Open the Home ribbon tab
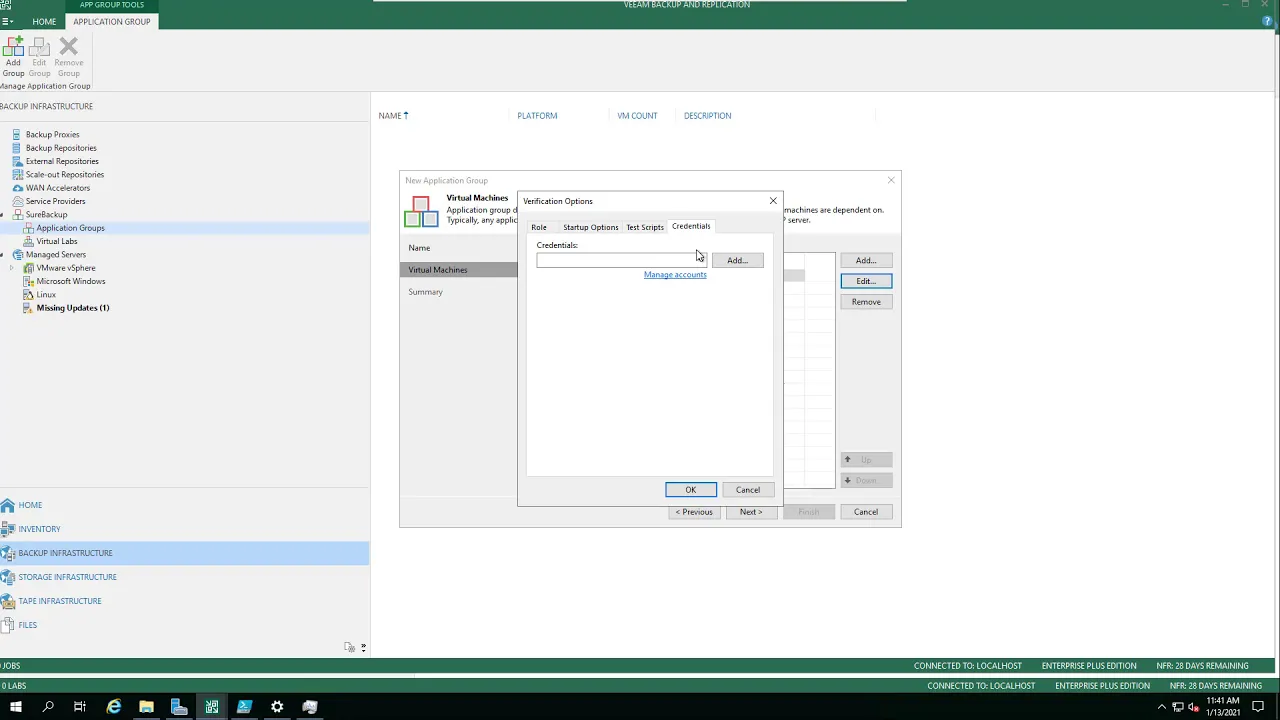The image size is (1280, 720). coord(44,21)
